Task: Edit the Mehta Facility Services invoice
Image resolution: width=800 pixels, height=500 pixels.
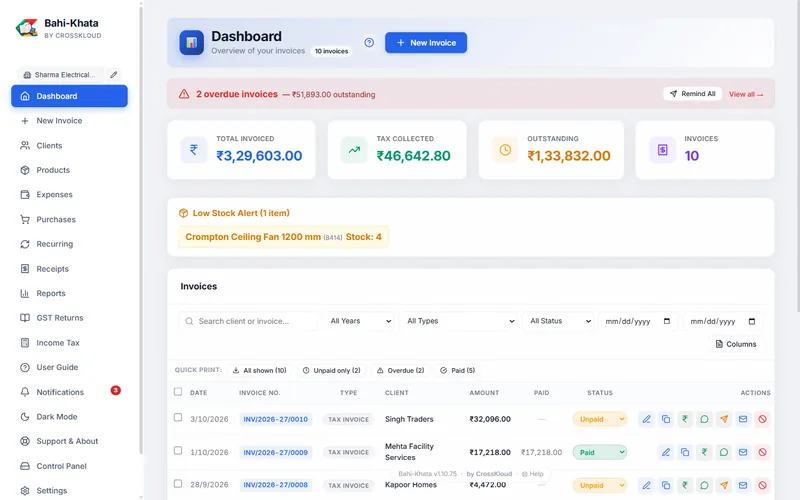Action: tap(666, 452)
